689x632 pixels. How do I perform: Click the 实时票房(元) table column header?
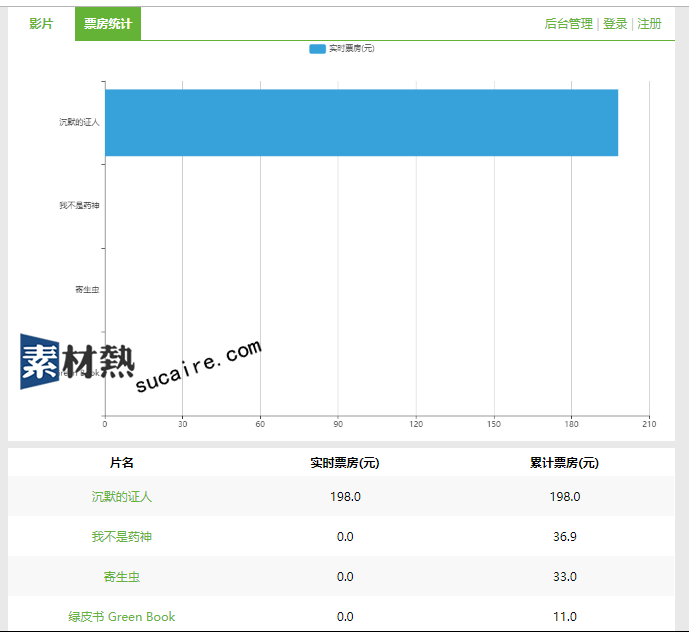[345, 463]
